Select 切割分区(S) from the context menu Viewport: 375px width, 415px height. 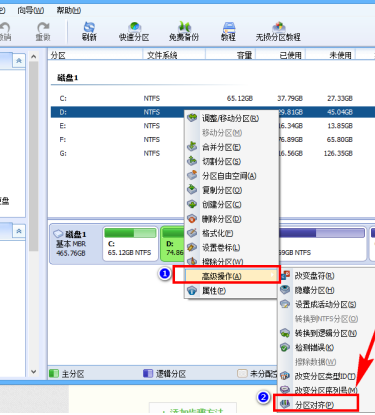[x=231, y=161]
